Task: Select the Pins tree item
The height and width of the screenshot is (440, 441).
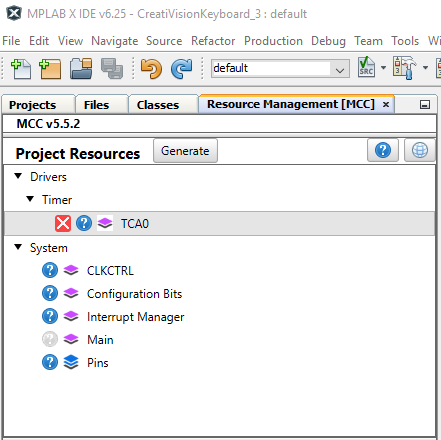Action: click(98, 363)
